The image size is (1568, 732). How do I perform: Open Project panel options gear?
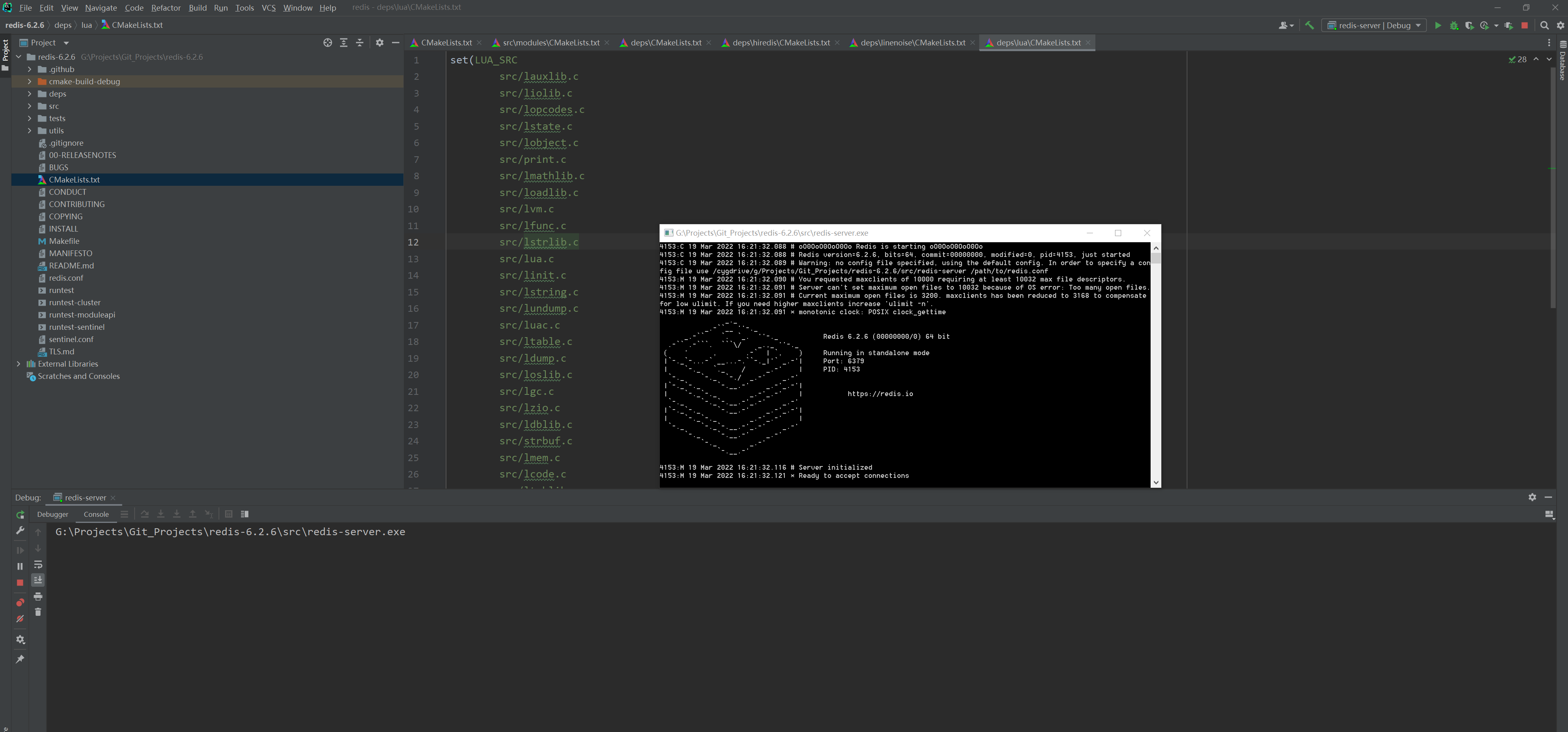tap(379, 43)
